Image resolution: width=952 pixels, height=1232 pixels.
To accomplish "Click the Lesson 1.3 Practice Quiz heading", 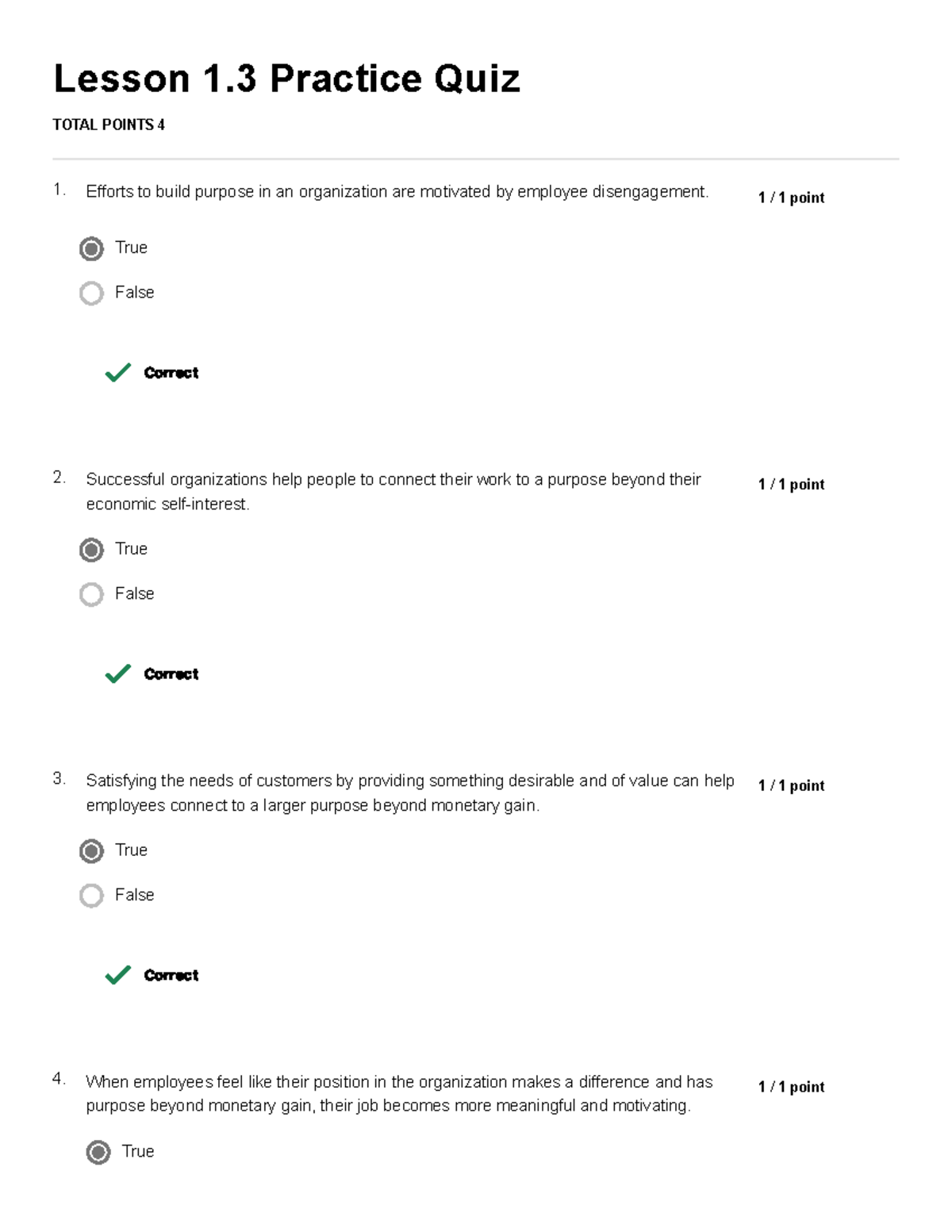I will [x=286, y=78].
